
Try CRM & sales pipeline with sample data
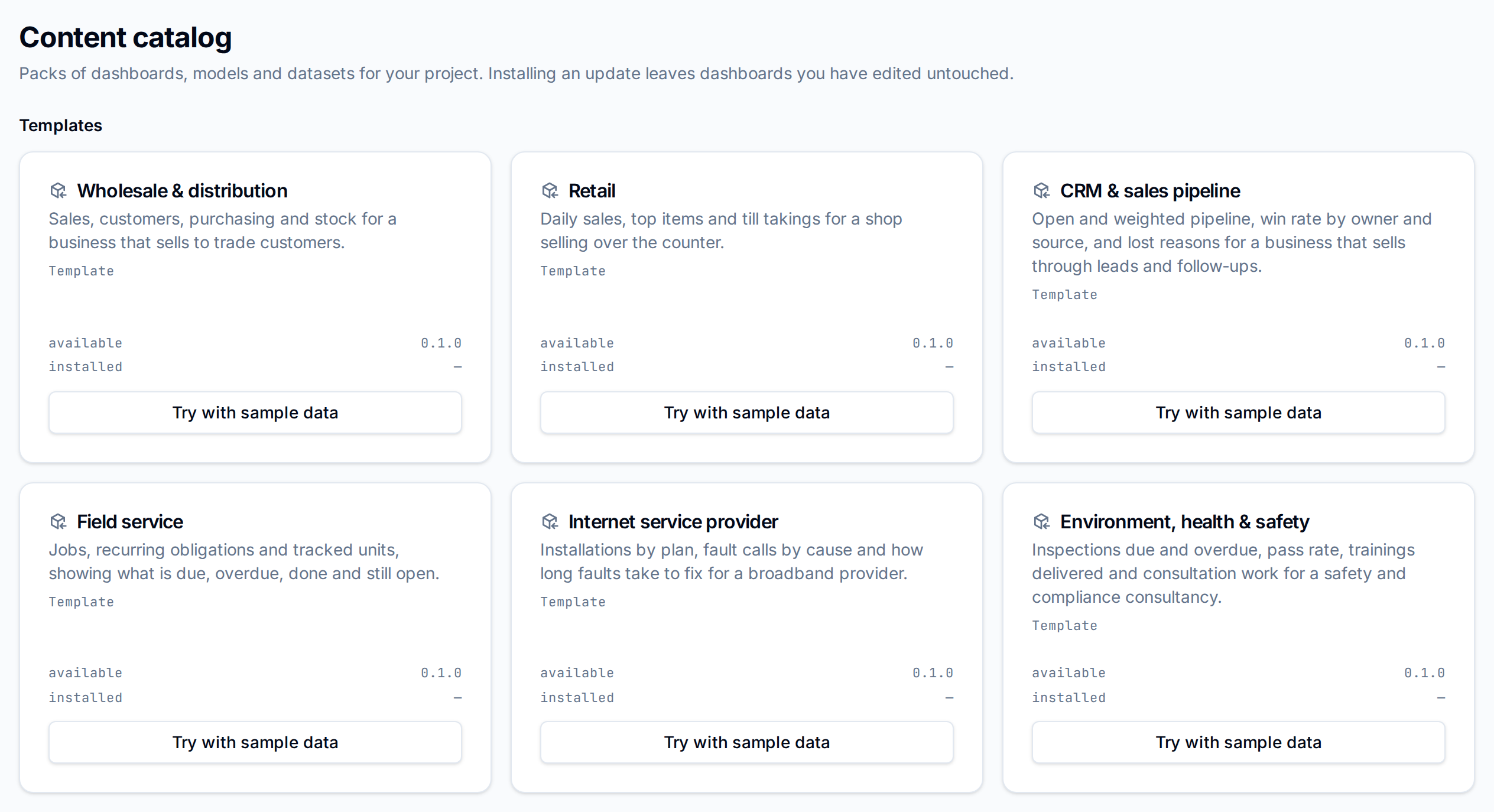click(1239, 413)
